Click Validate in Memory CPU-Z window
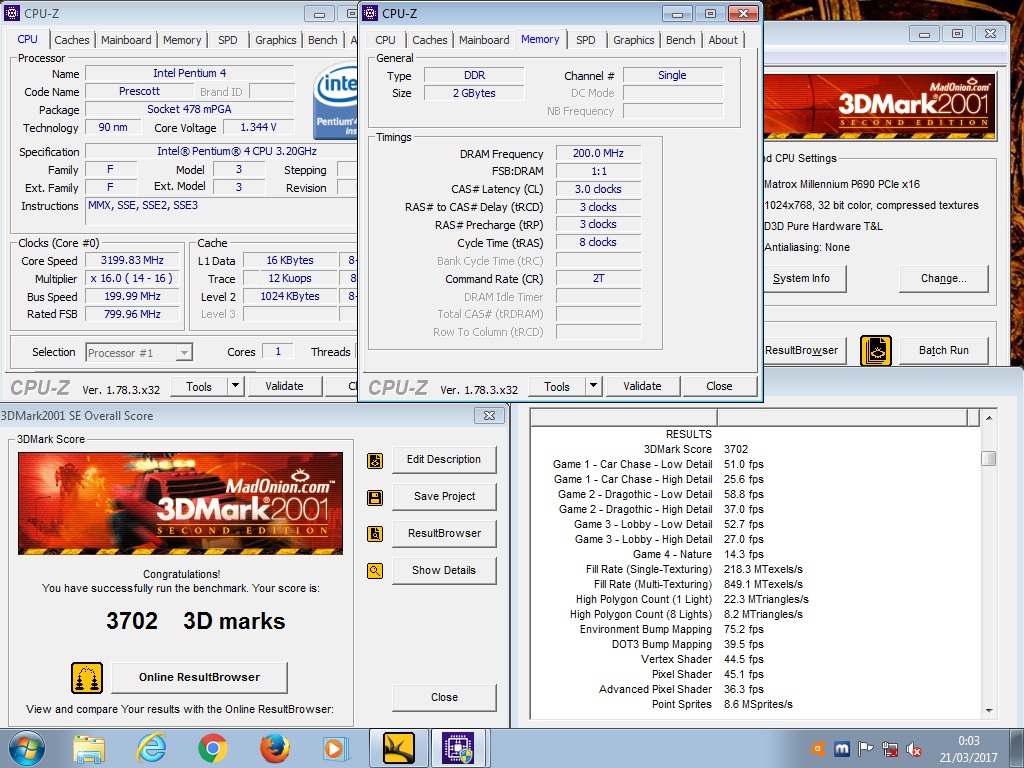 [643, 386]
